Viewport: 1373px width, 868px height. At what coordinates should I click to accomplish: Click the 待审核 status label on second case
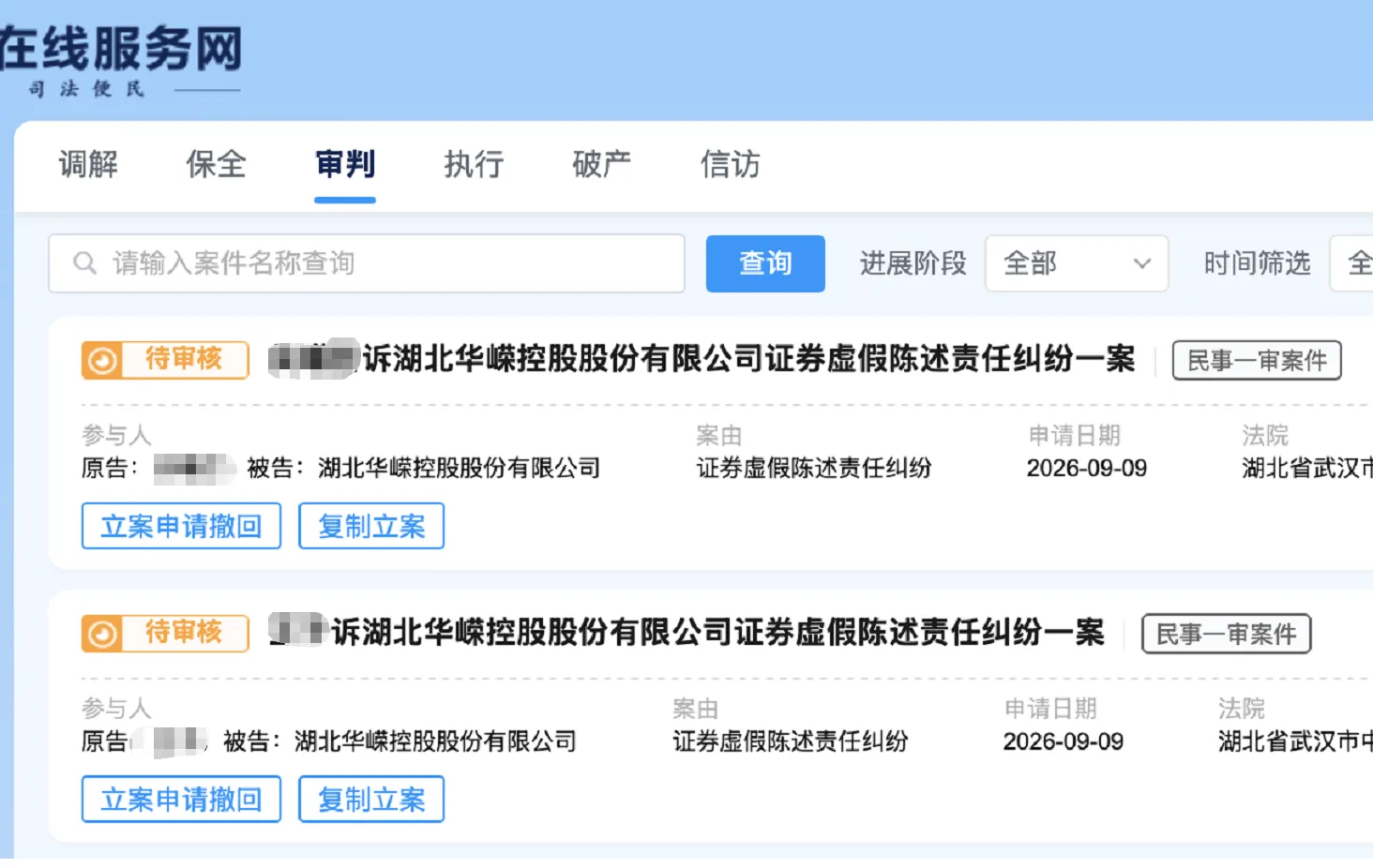184,633
